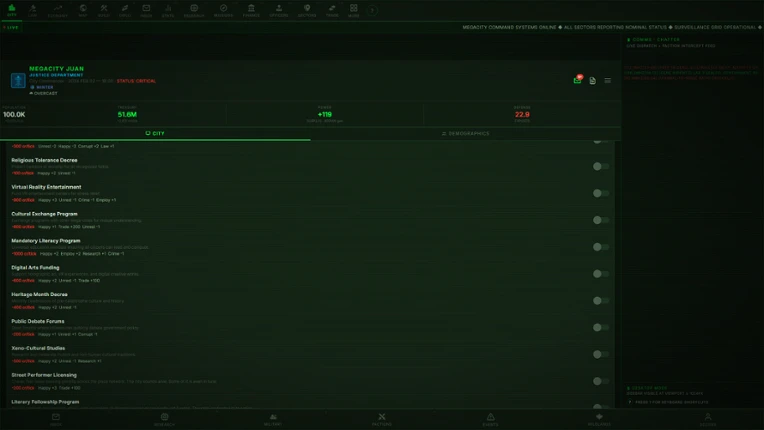Click the help question mark button

point(372,10)
